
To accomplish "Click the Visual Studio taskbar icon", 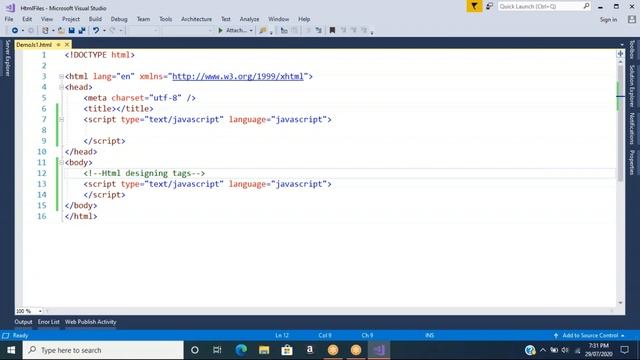I will click(379, 350).
